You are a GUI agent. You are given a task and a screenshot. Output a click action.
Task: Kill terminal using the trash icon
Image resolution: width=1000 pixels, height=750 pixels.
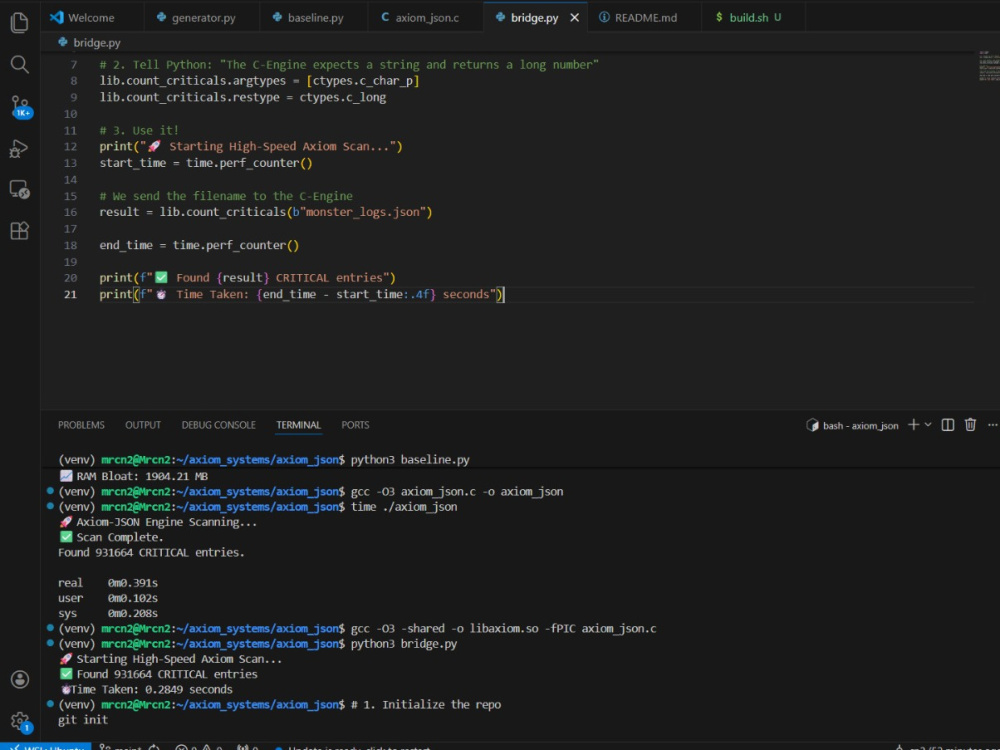coord(970,425)
